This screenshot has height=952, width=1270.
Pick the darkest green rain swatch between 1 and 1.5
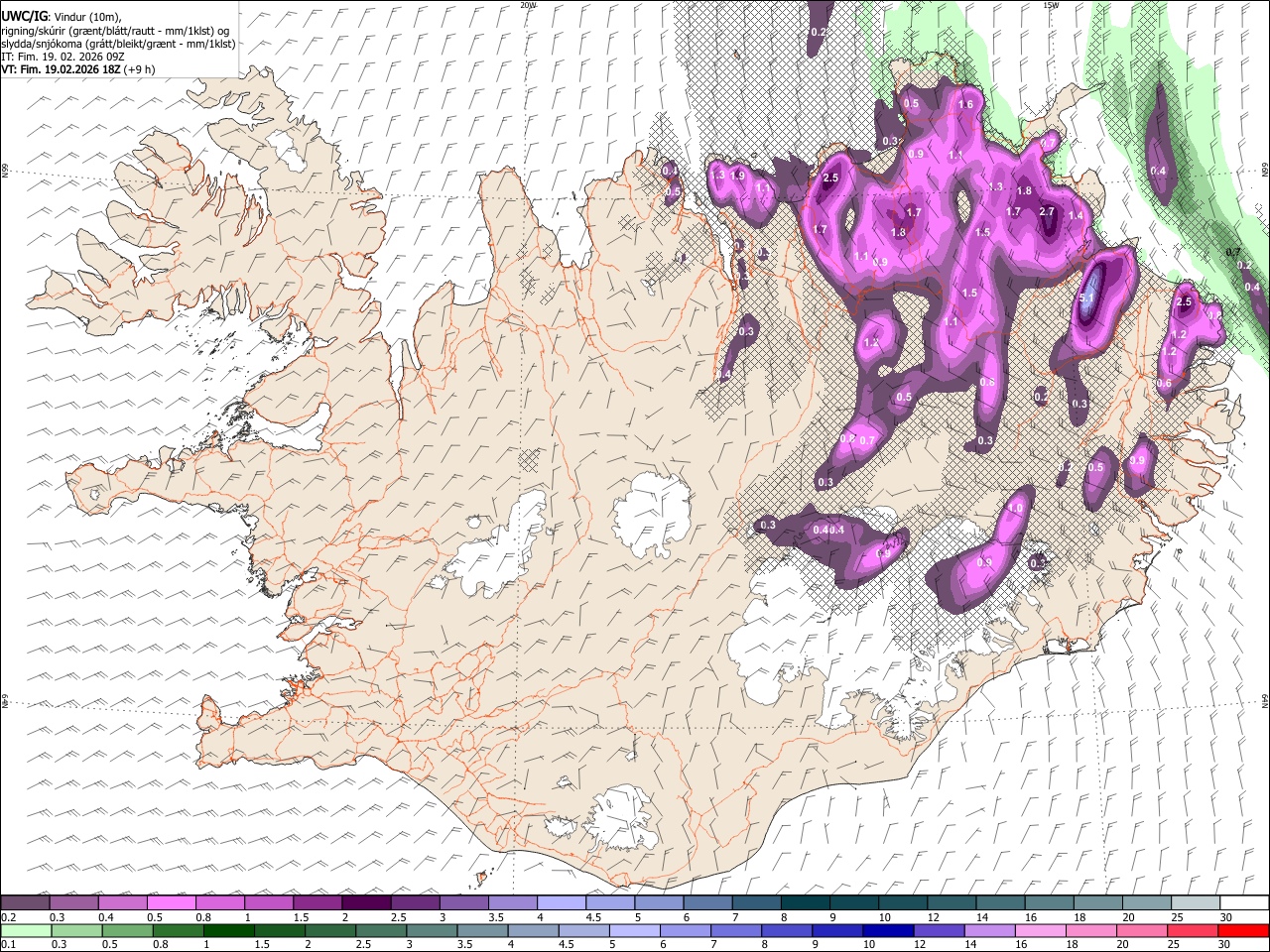click(229, 930)
